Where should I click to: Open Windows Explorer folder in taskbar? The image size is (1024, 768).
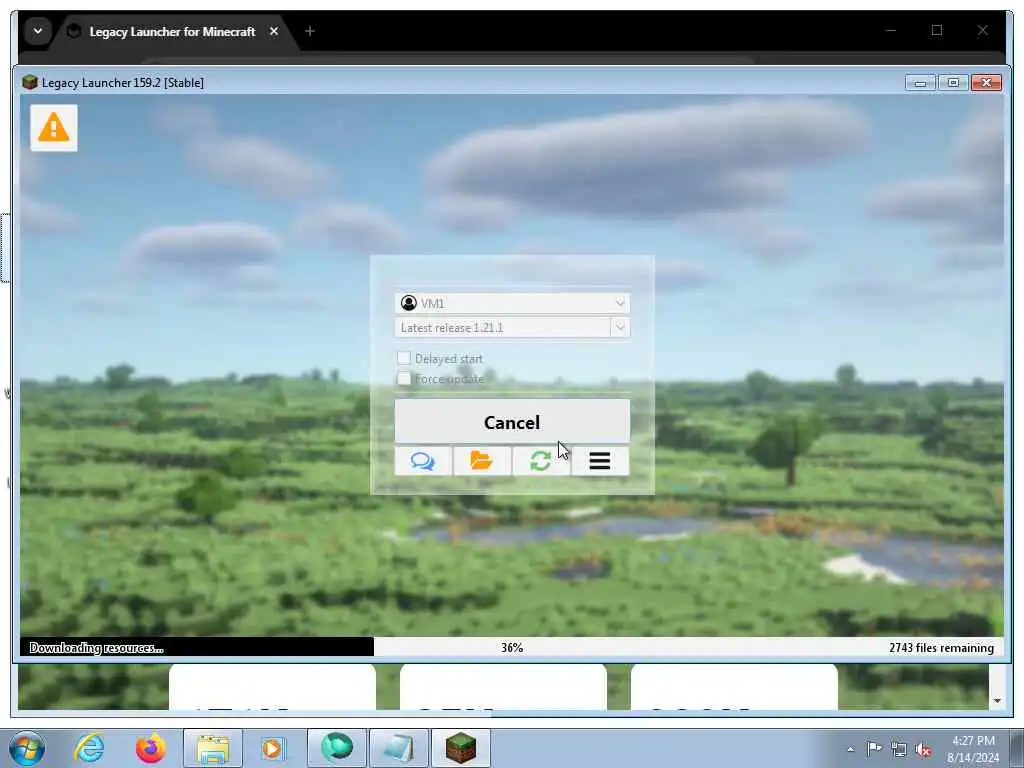pos(213,748)
